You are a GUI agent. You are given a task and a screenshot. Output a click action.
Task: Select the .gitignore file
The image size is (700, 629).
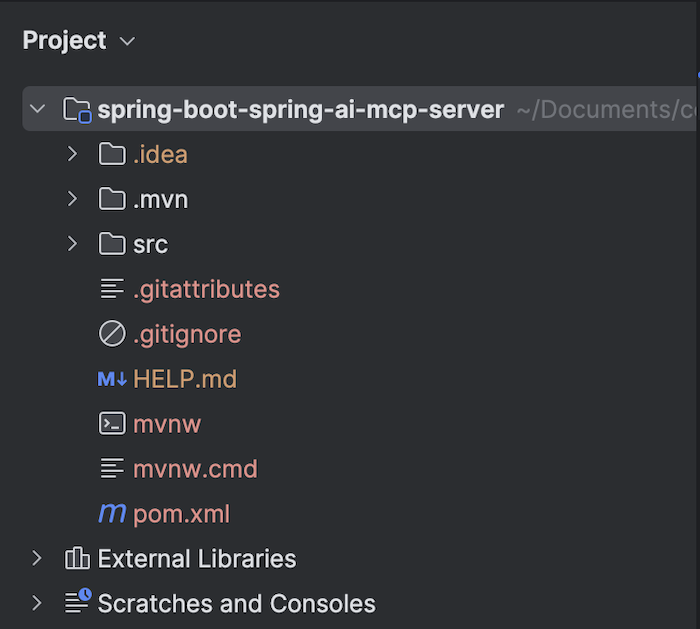[187, 334]
